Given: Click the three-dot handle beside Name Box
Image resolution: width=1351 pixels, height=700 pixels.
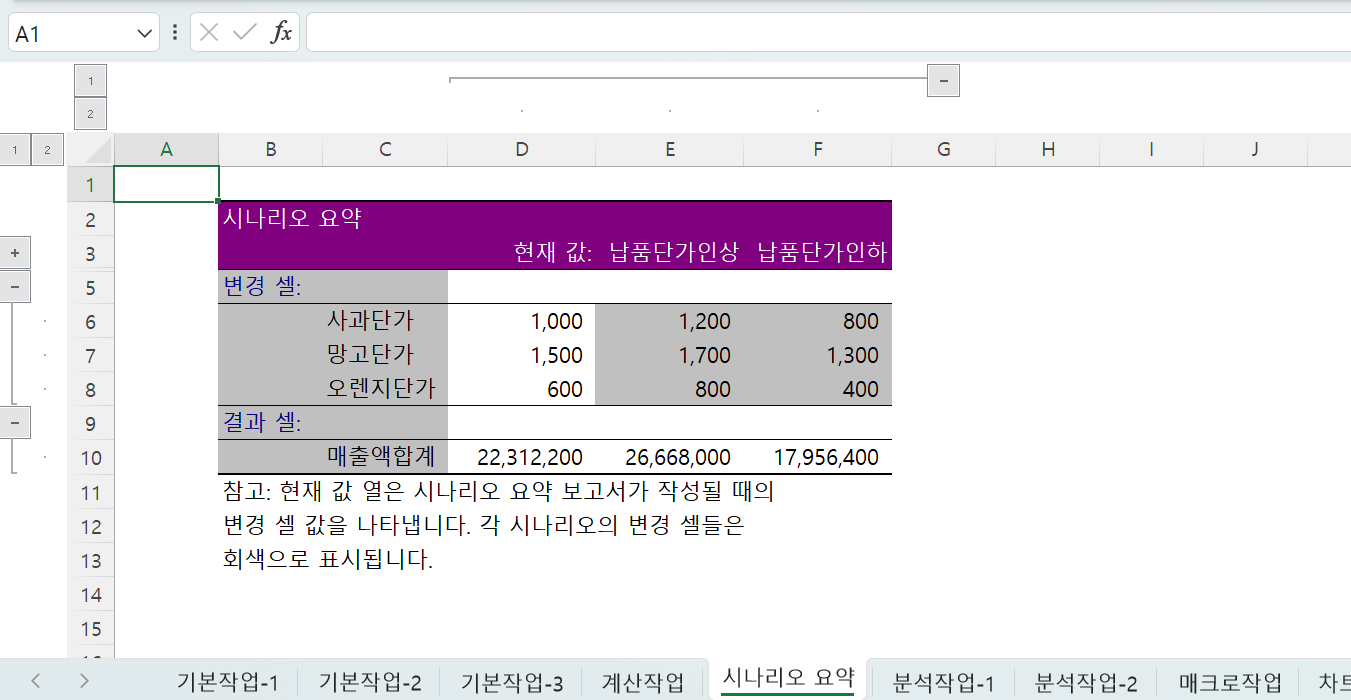Looking at the screenshot, I should pos(175,33).
